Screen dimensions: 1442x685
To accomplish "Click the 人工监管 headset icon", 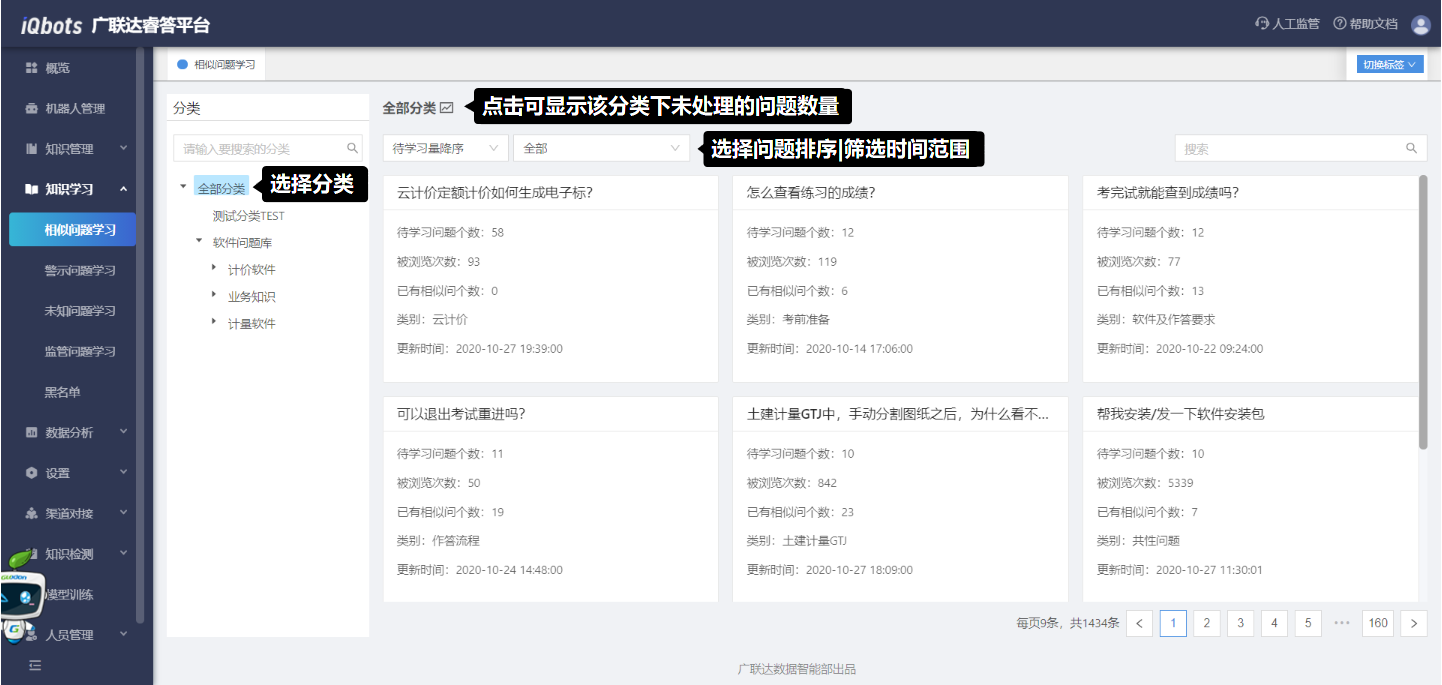I will (x=1262, y=24).
